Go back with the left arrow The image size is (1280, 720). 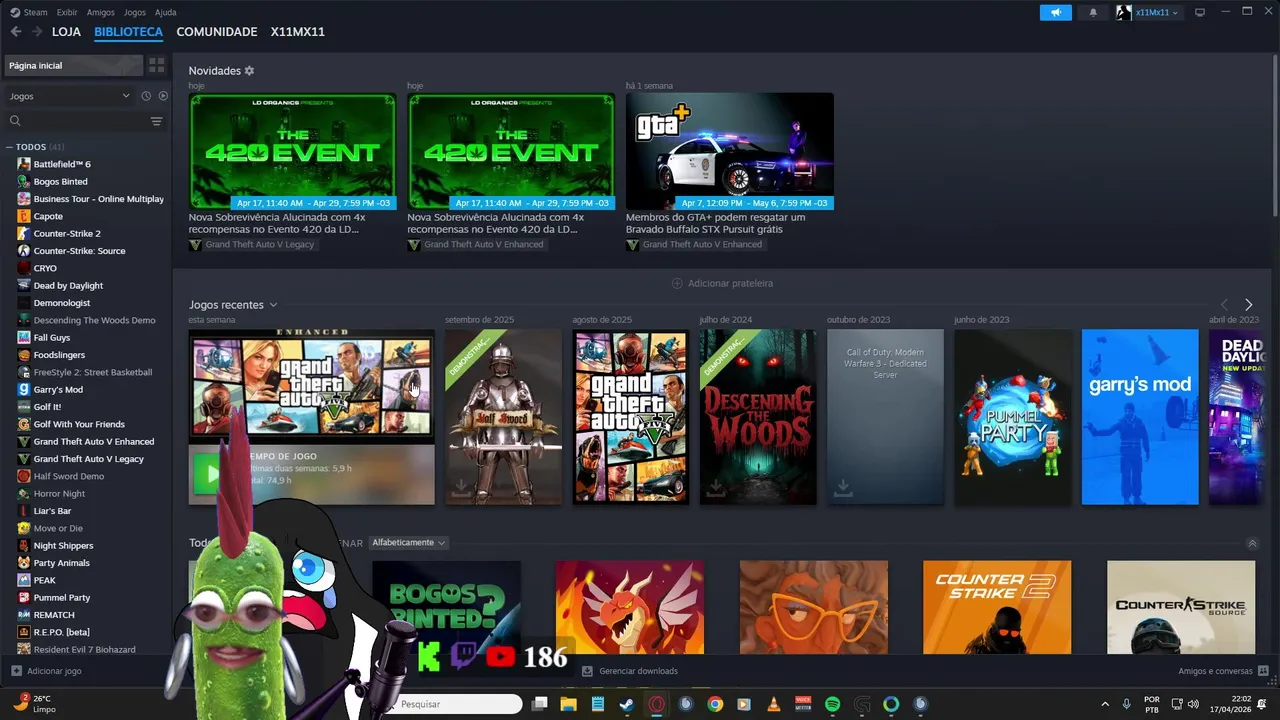15,32
